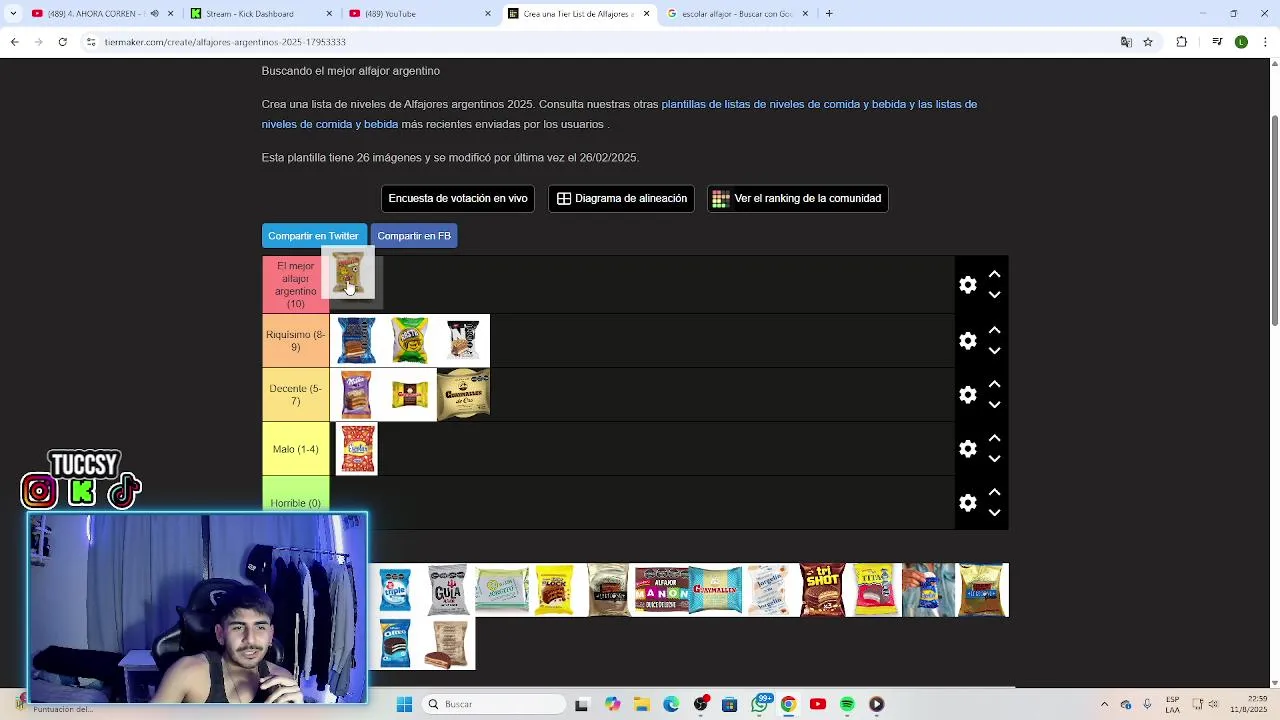The height and width of the screenshot is (720, 1280).
Task: Open browser extensions puzzle icon
Action: pyautogui.click(x=1182, y=42)
